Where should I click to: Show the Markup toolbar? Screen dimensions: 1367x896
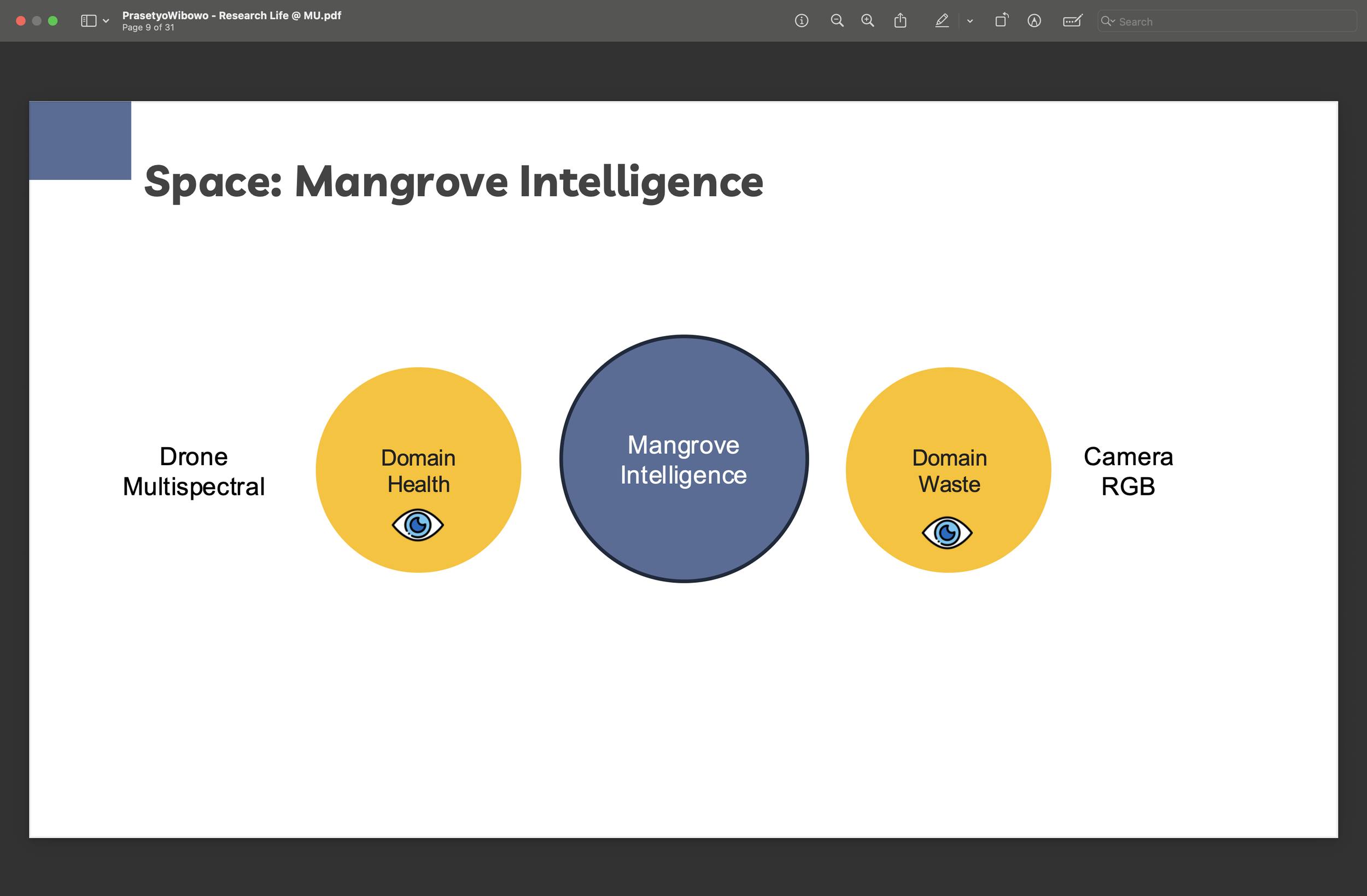pyautogui.click(x=1034, y=21)
